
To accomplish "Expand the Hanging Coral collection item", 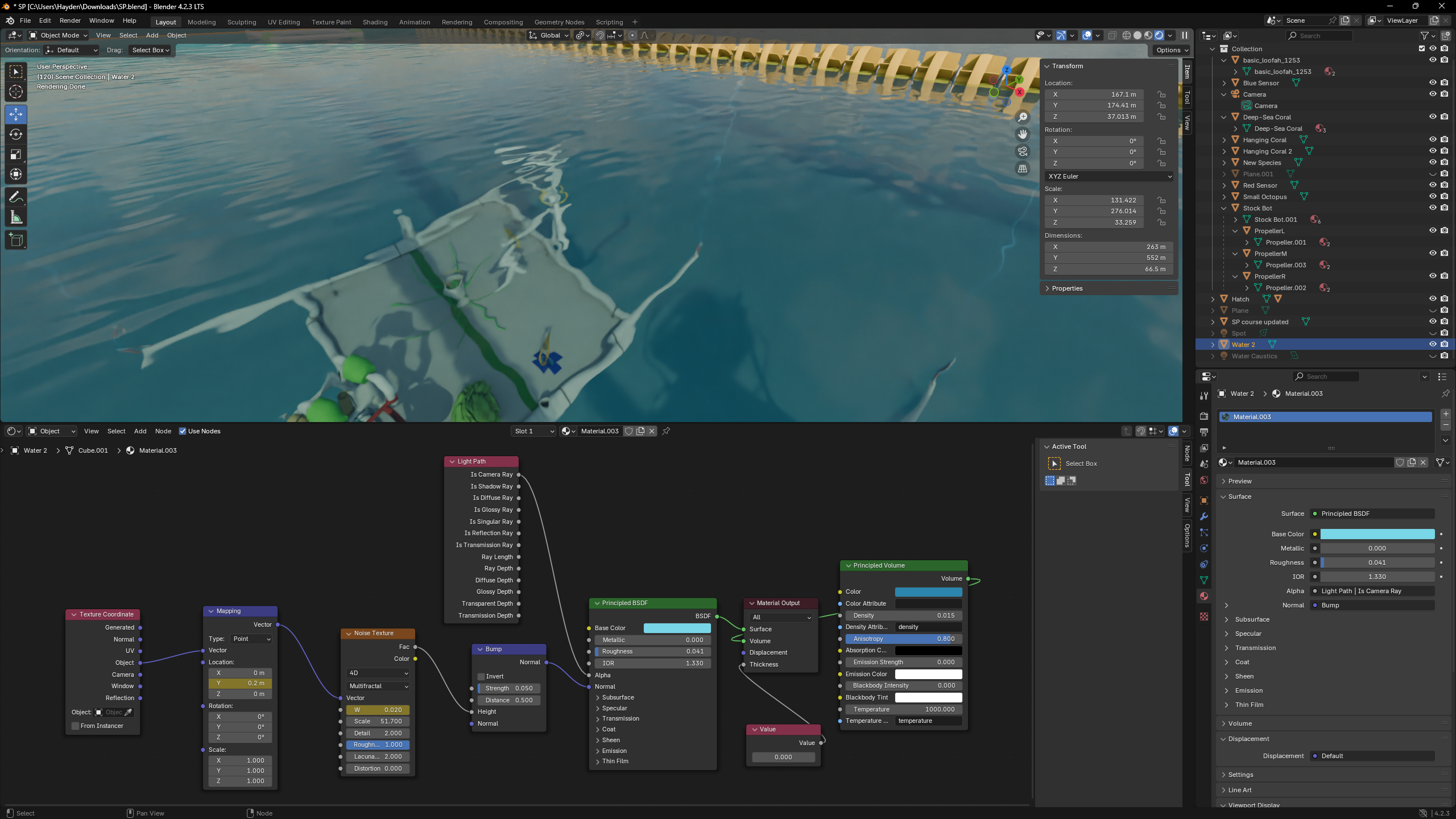I will 1224,140.
